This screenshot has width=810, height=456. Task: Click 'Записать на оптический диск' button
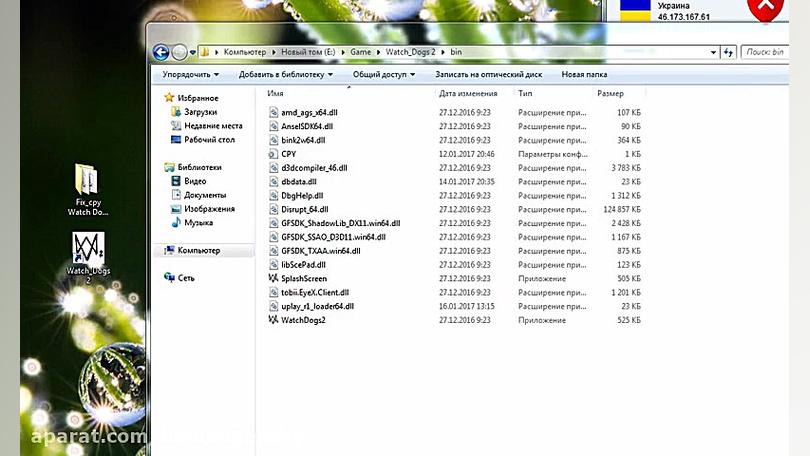(x=489, y=74)
